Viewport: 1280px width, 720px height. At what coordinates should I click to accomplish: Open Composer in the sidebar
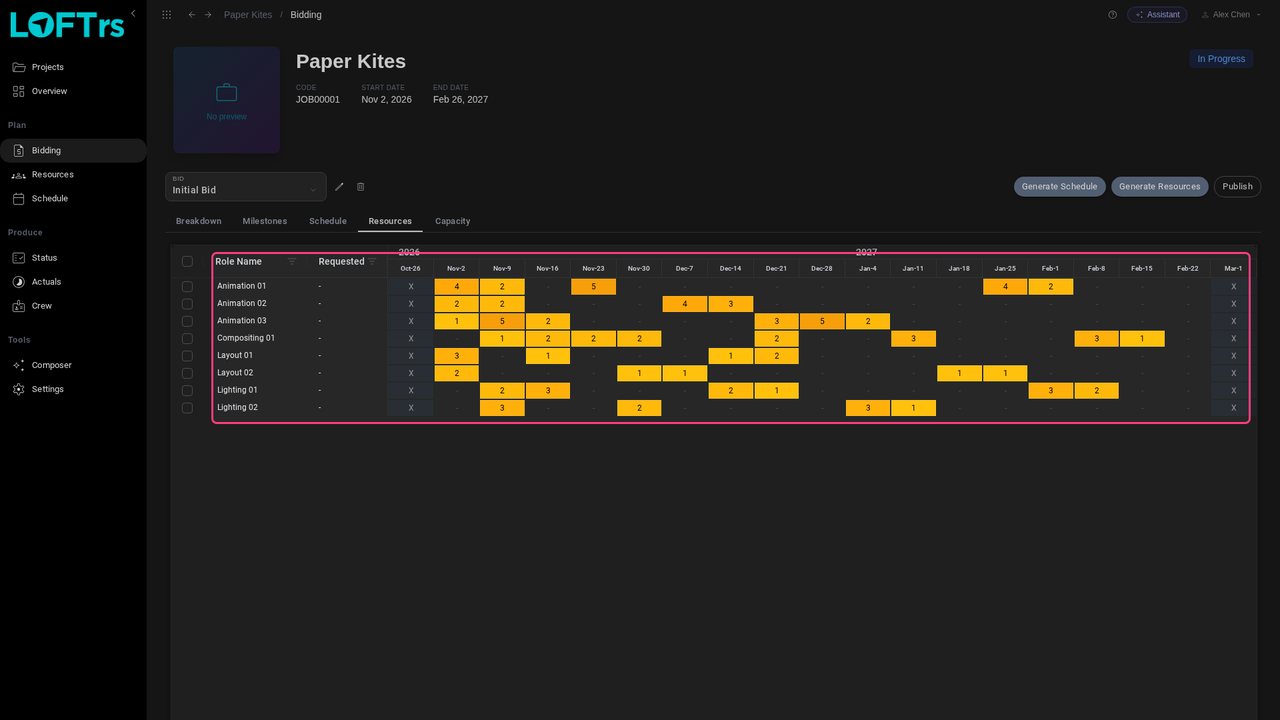pyautogui.click(x=73, y=365)
